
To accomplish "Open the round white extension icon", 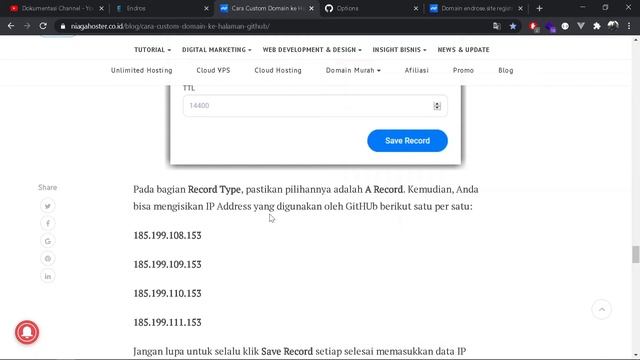I will (565, 26).
